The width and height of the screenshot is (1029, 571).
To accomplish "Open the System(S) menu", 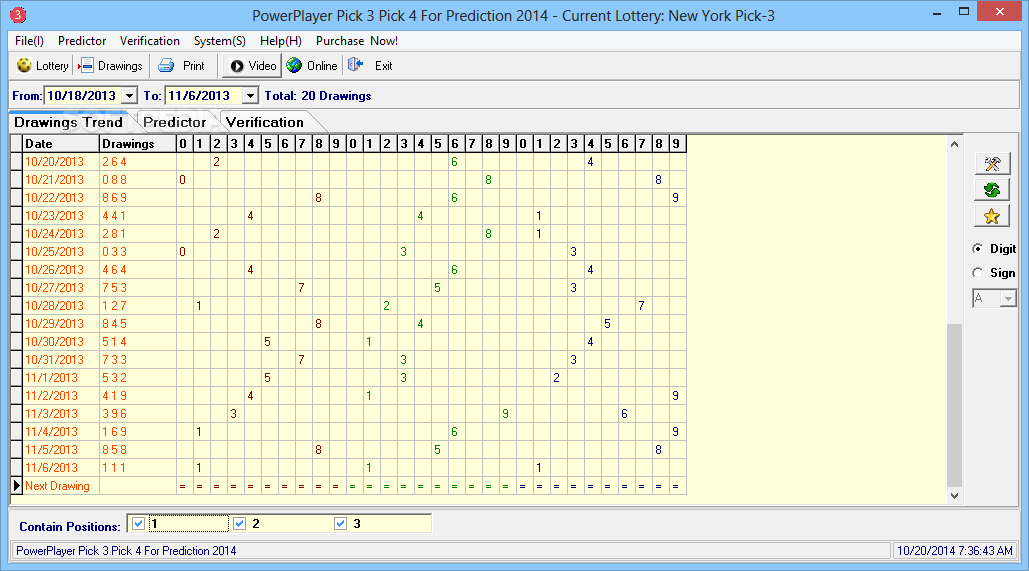I will pos(220,41).
